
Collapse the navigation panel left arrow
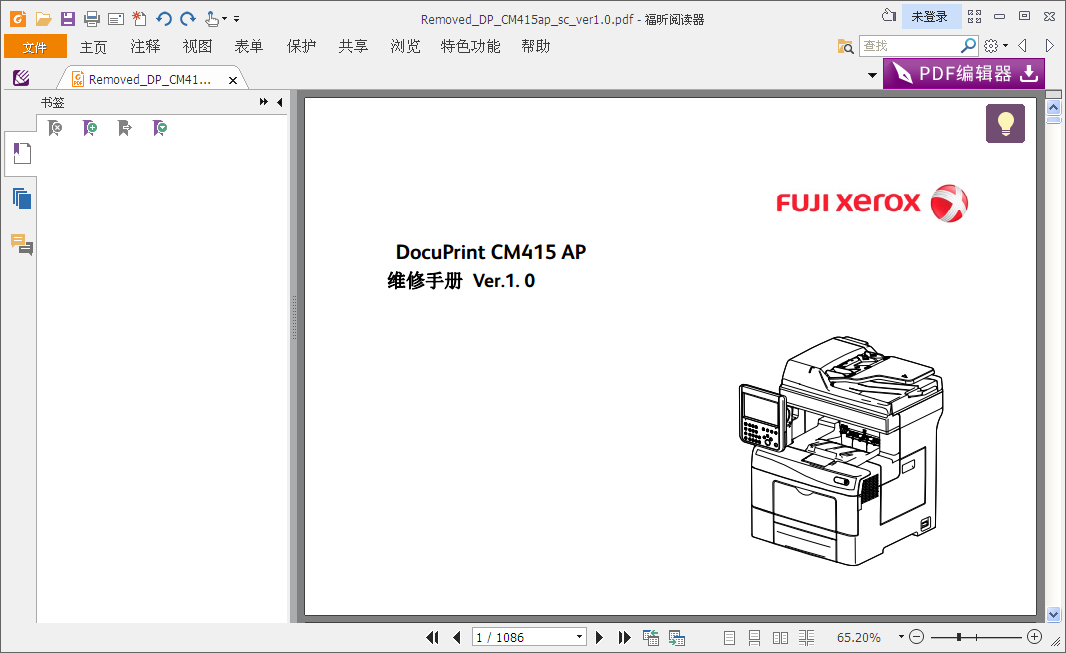coord(279,102)
